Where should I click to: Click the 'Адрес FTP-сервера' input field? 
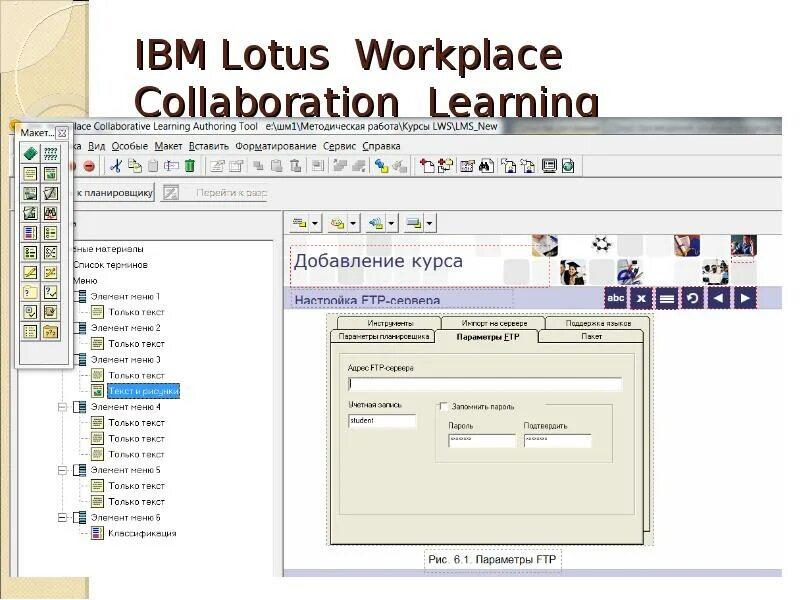point(485,384)
